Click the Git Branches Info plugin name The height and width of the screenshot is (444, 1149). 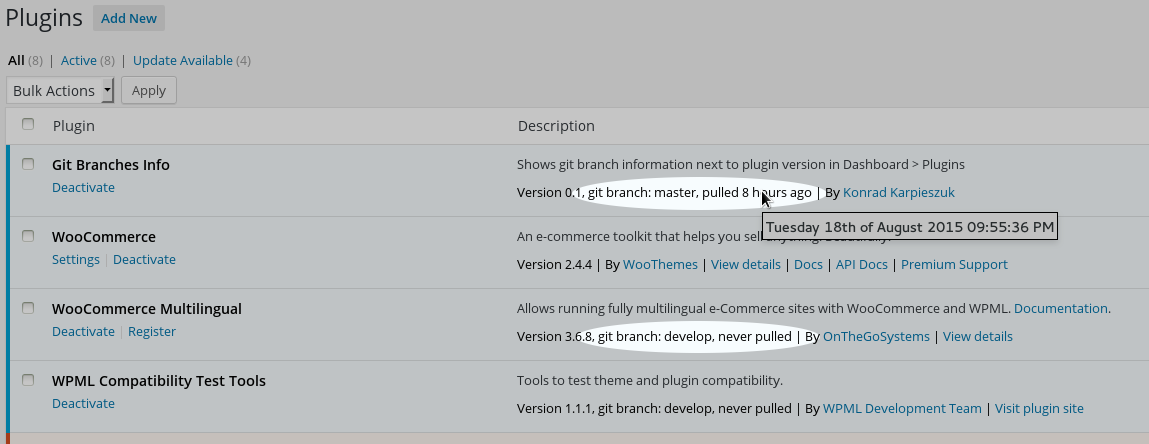coord(111,165)
